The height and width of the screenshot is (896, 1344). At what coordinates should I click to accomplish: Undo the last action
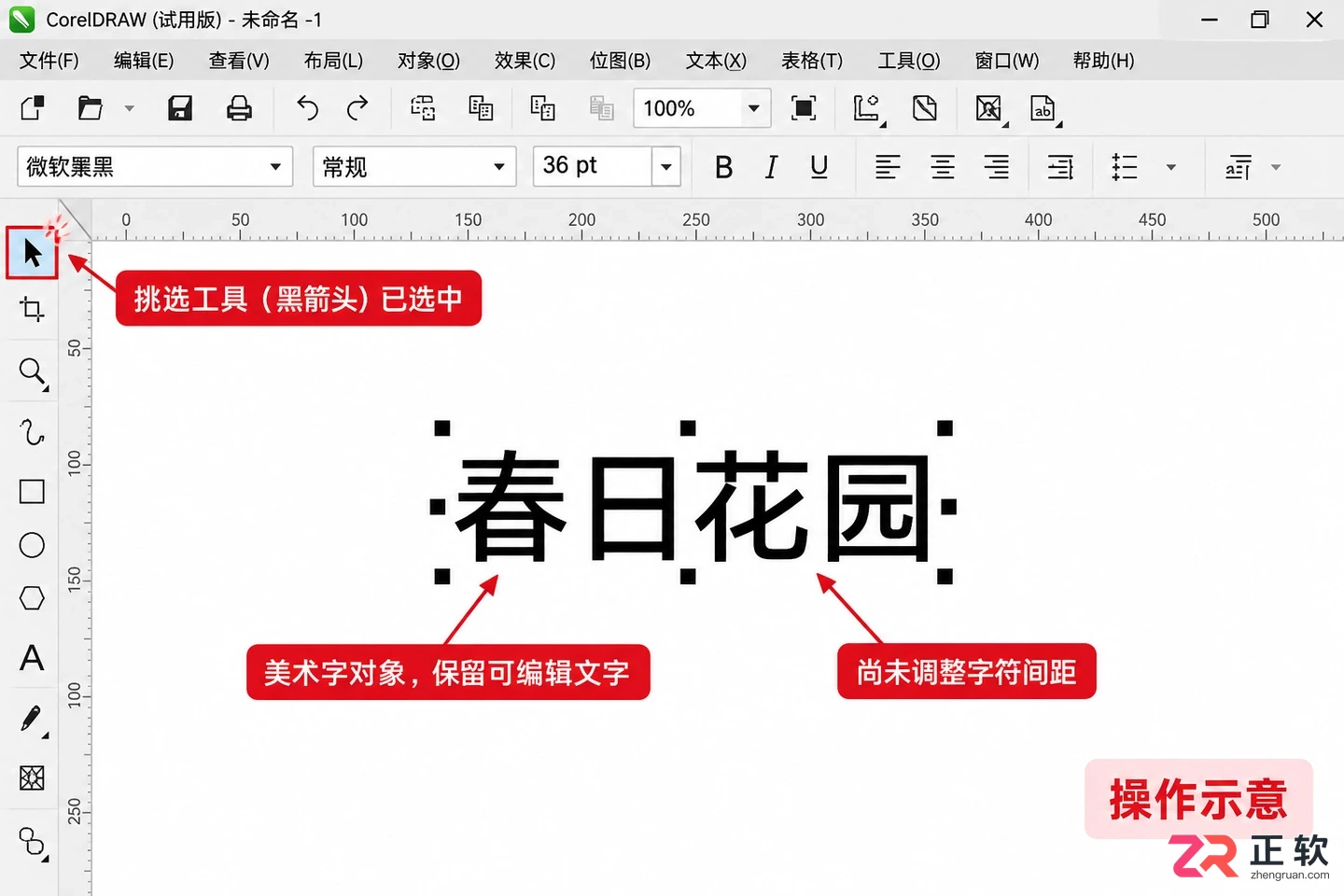click(307, 108)
